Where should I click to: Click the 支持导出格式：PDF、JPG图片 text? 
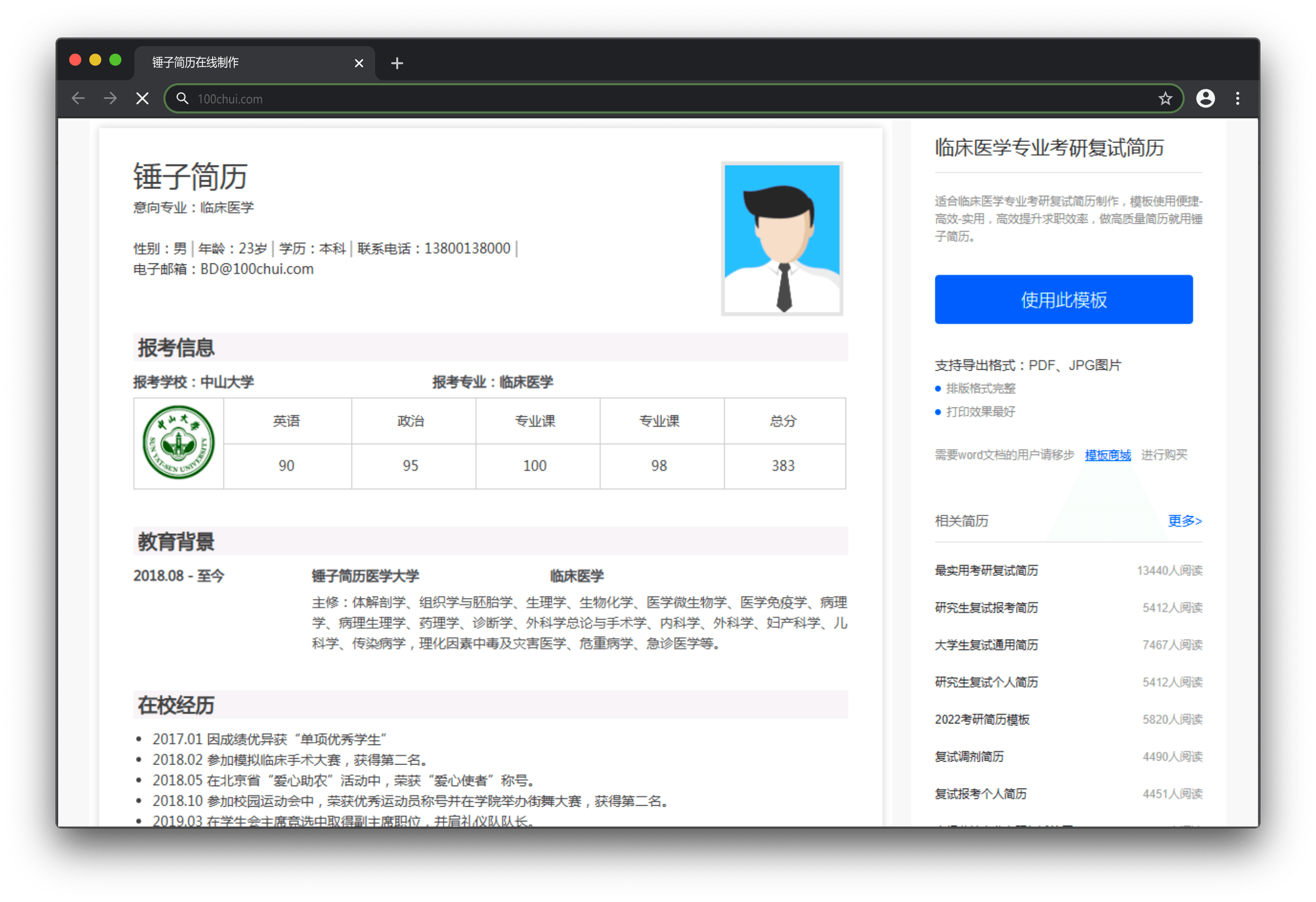pyautogui.click(x=1028, y=365)
